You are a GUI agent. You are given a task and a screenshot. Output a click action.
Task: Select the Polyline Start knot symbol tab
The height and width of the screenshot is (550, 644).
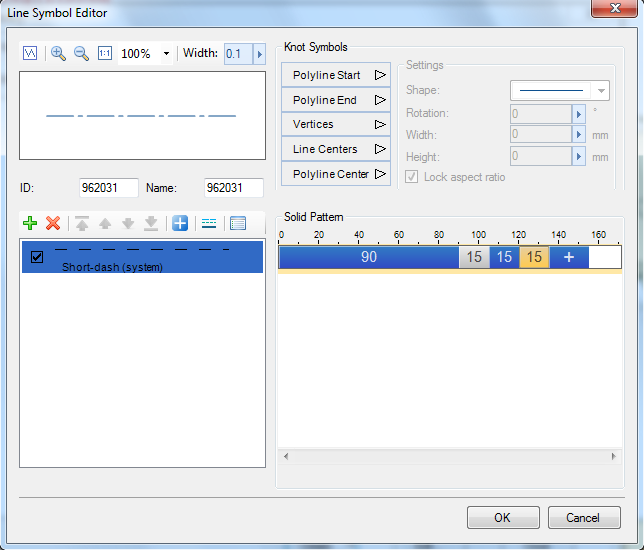336,75
